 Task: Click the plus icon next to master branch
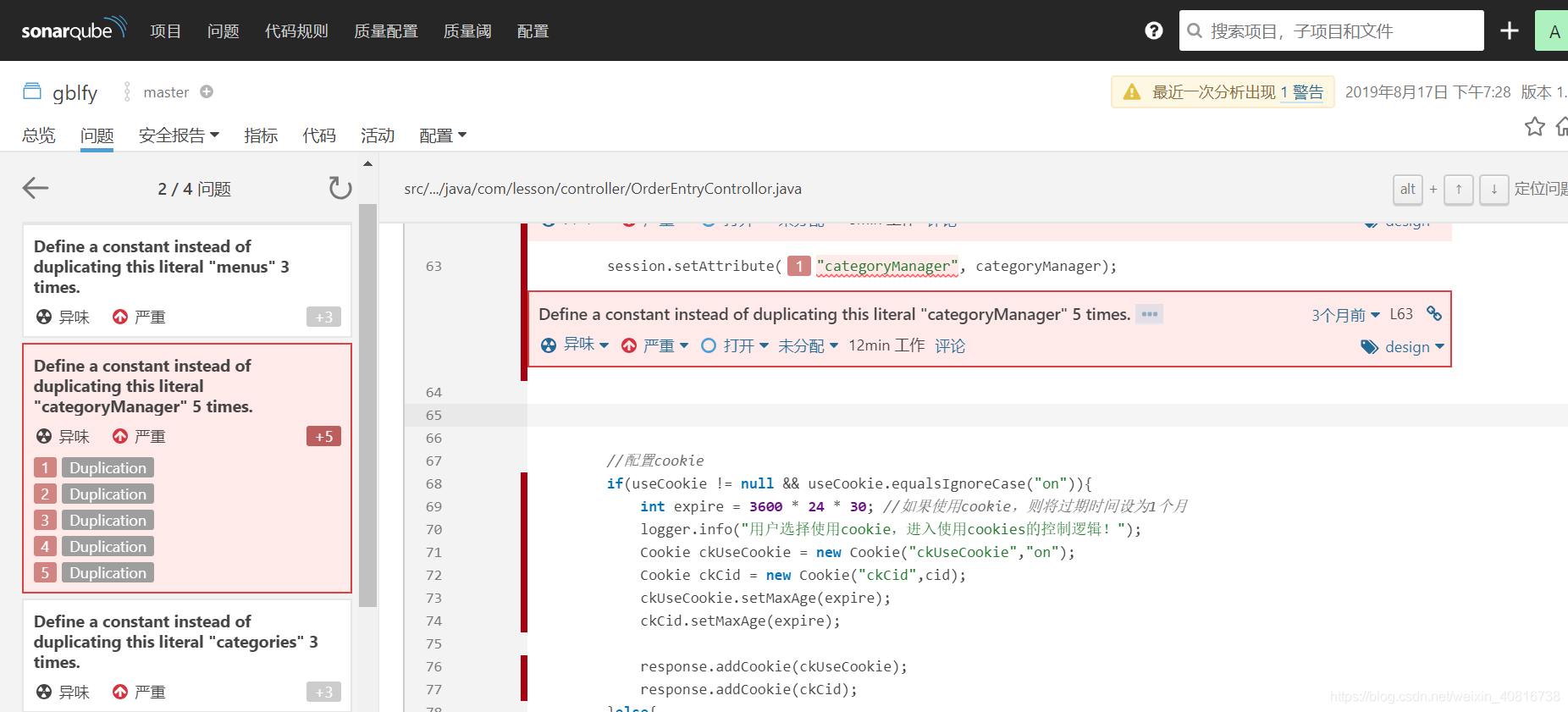pos(207,91)
